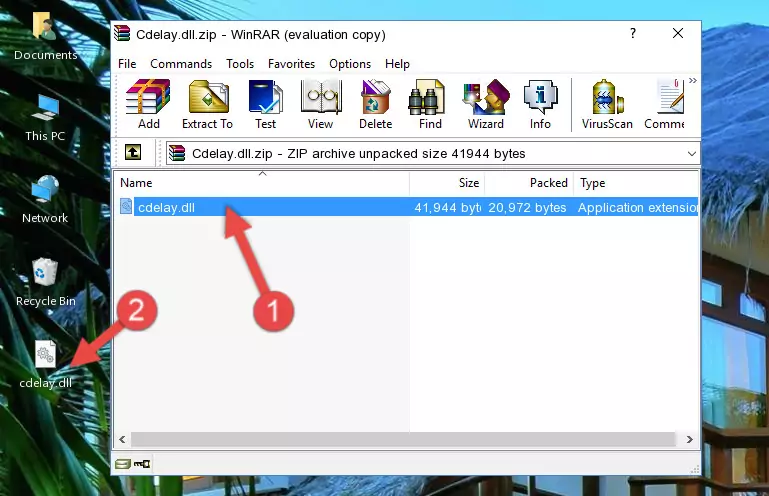Screen dimensions: 769x496
Task: Go up one folder level
Action: 133,153
